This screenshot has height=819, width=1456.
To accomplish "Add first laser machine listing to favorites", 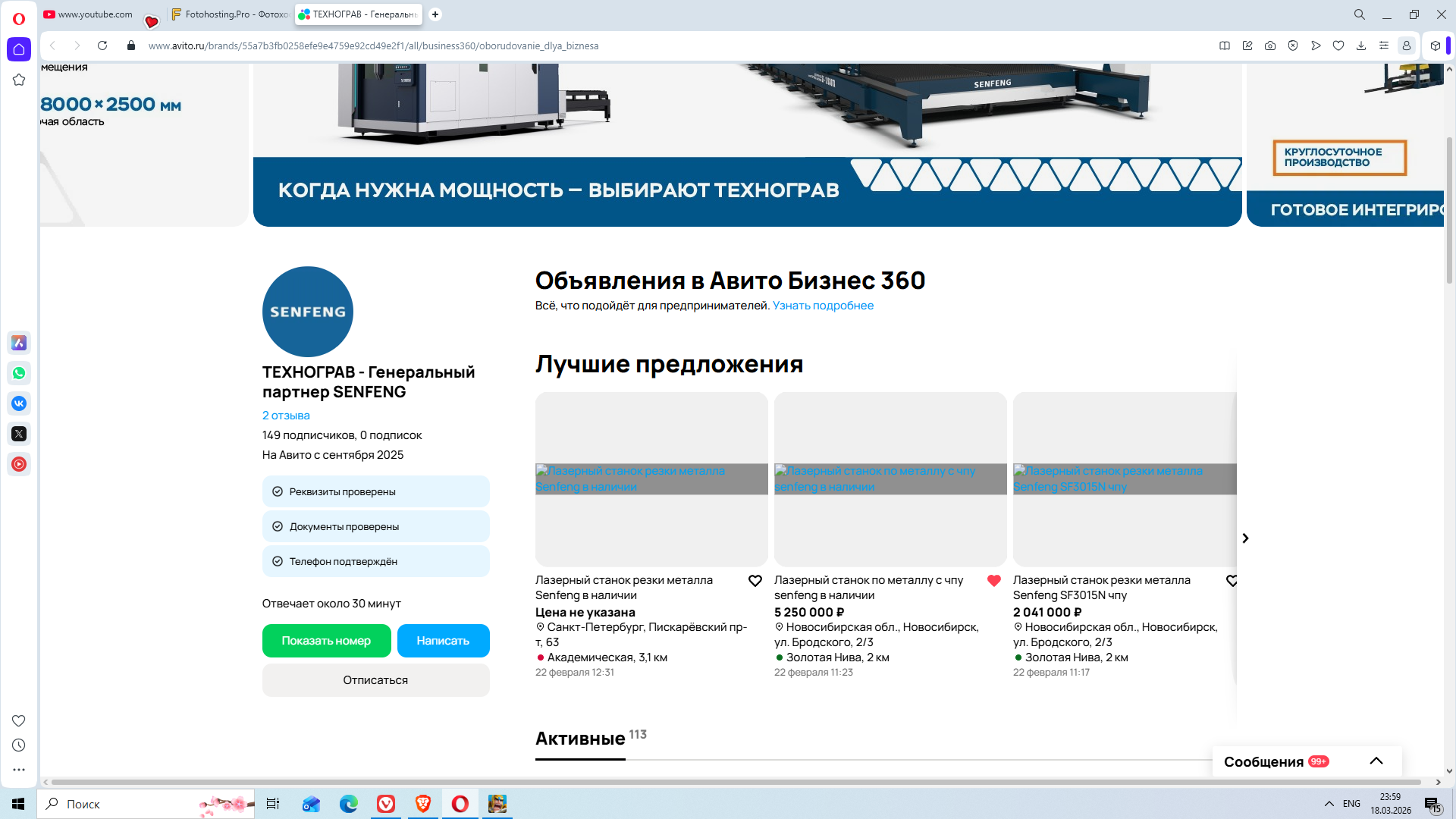I will coord(755,581).
